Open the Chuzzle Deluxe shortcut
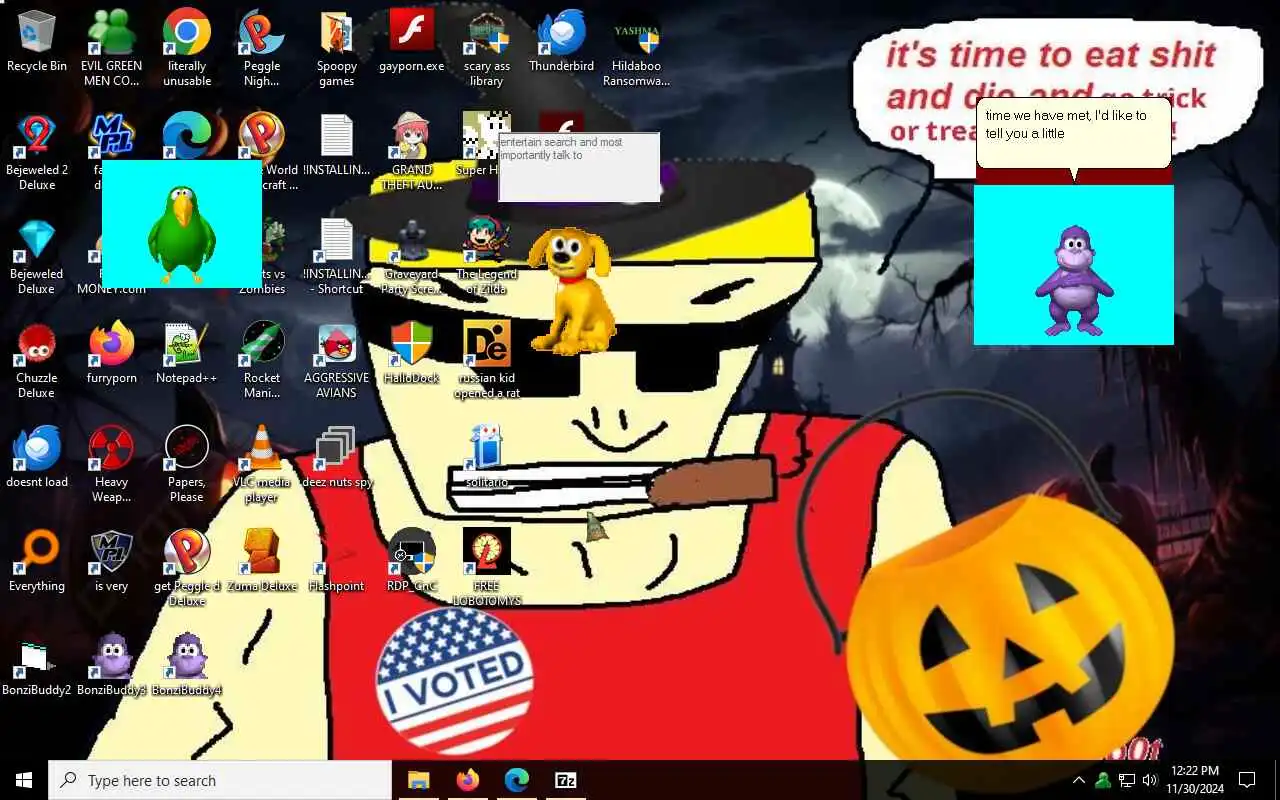The width and height of the screenshot is (1280, 800). tap(37, 360)
